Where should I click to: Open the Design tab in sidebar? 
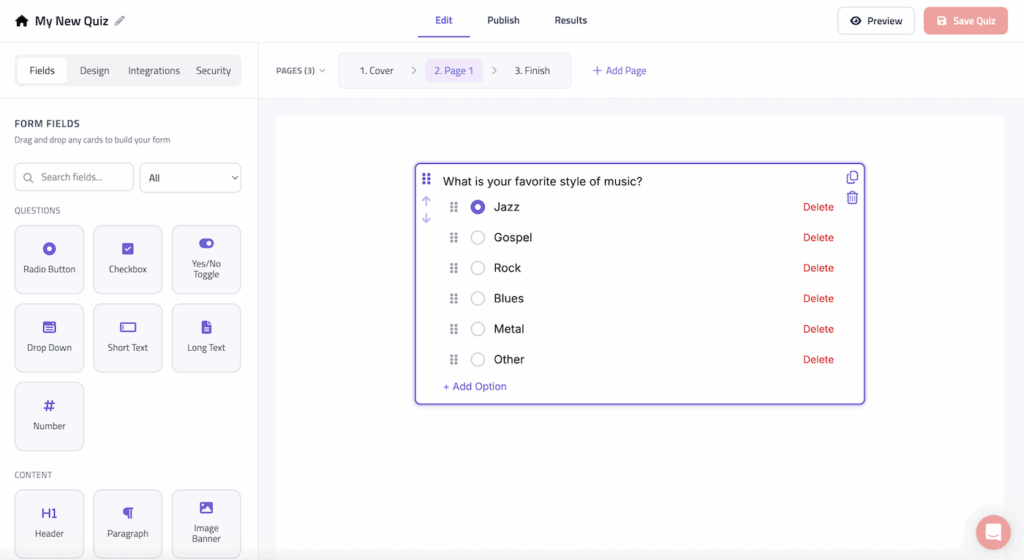[x=95, y=71]
